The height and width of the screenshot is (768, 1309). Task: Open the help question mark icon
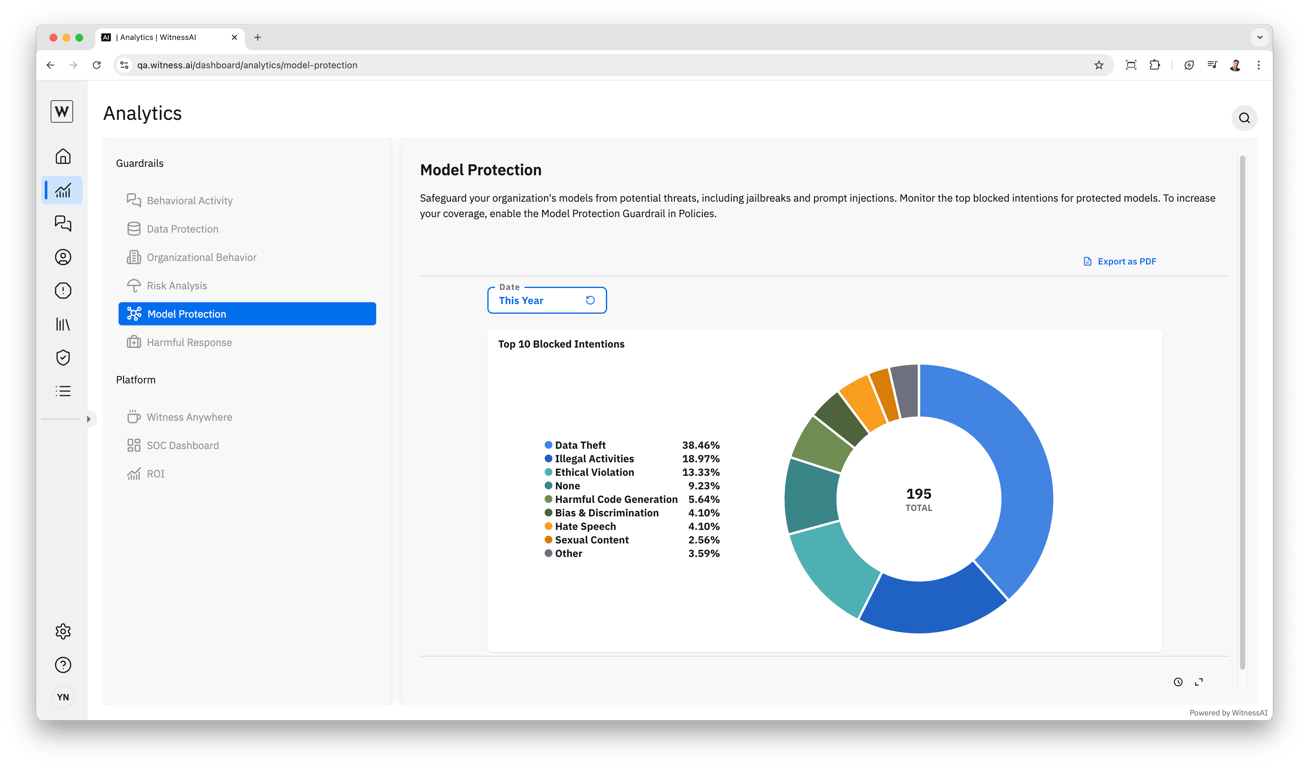click(x=63, y=665)
